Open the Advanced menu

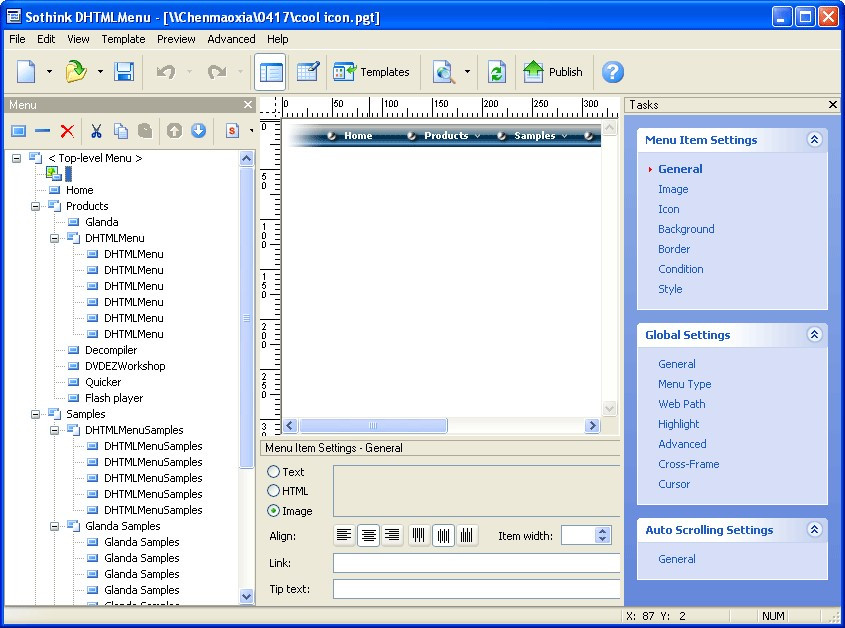231,39
